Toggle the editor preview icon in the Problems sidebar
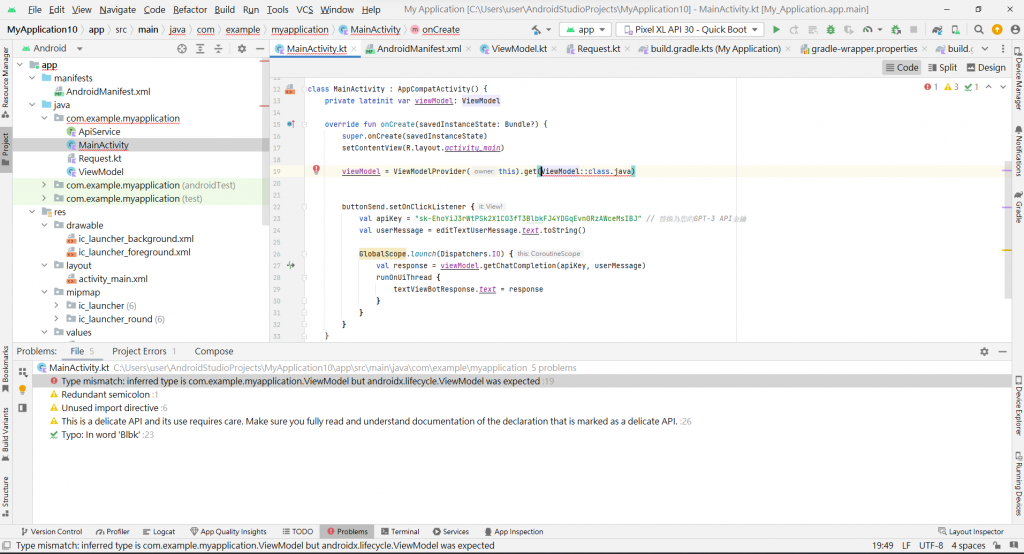The width and height of the screenshot is (1024, 554). point(22,408)
